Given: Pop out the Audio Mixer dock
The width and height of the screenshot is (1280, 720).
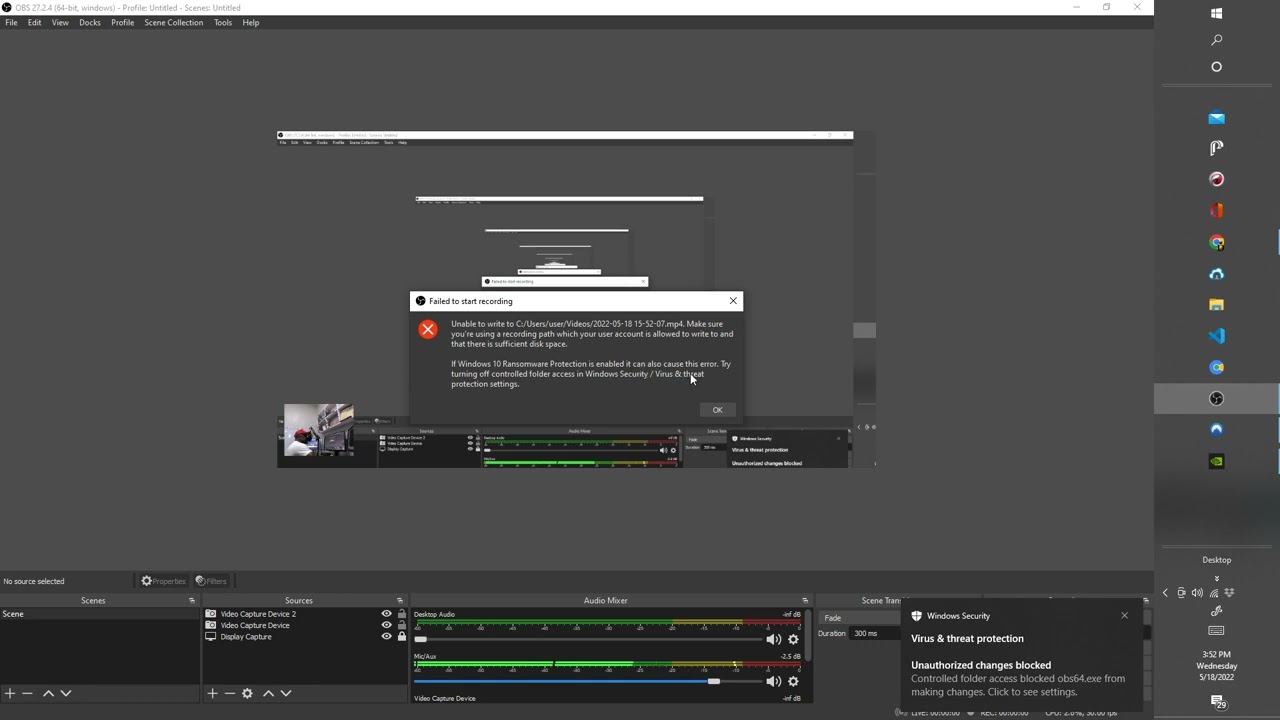Looking at the screenshot, I should (x=805, y=601).
